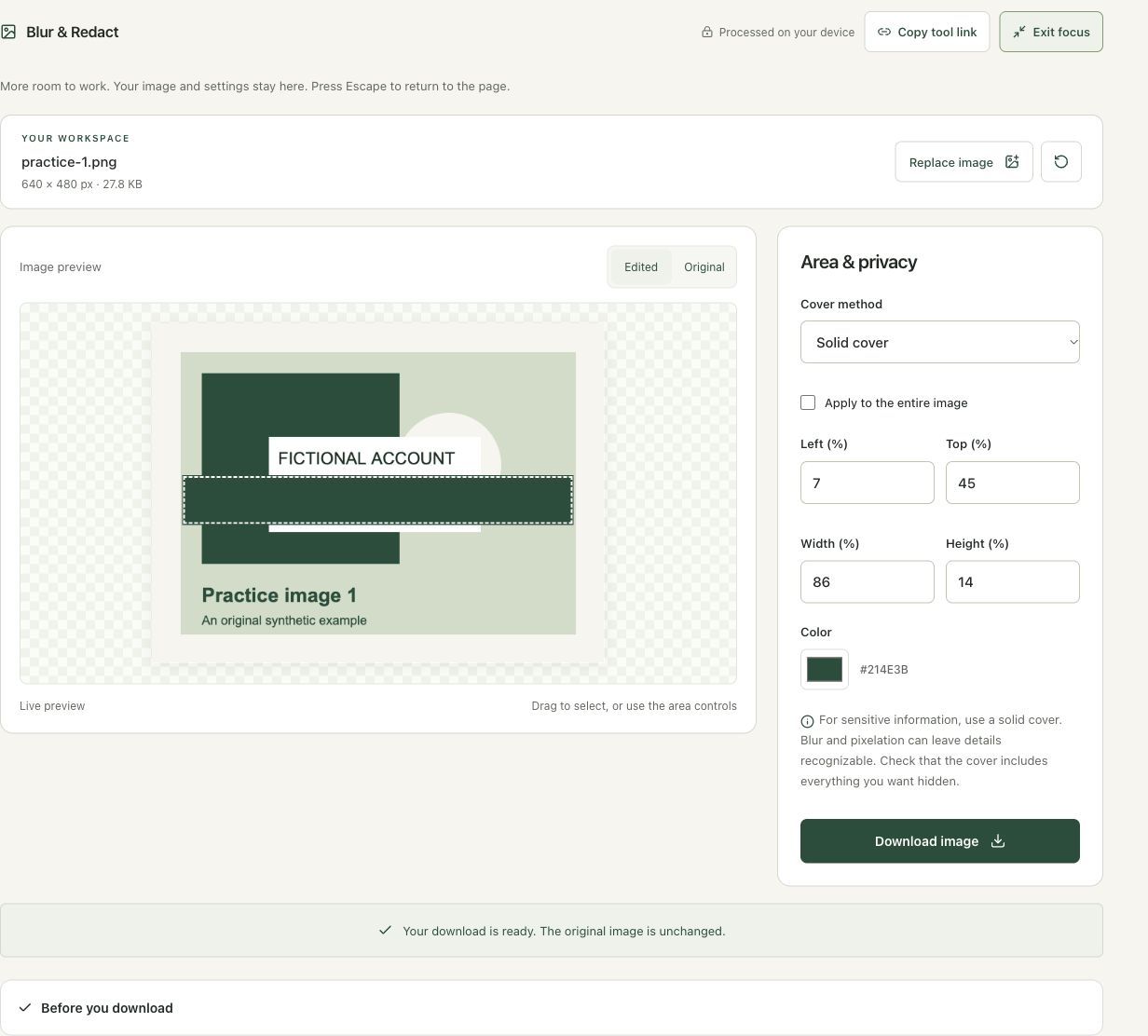
Task: Enable Apply to the entire image
Action: point(808,402)
